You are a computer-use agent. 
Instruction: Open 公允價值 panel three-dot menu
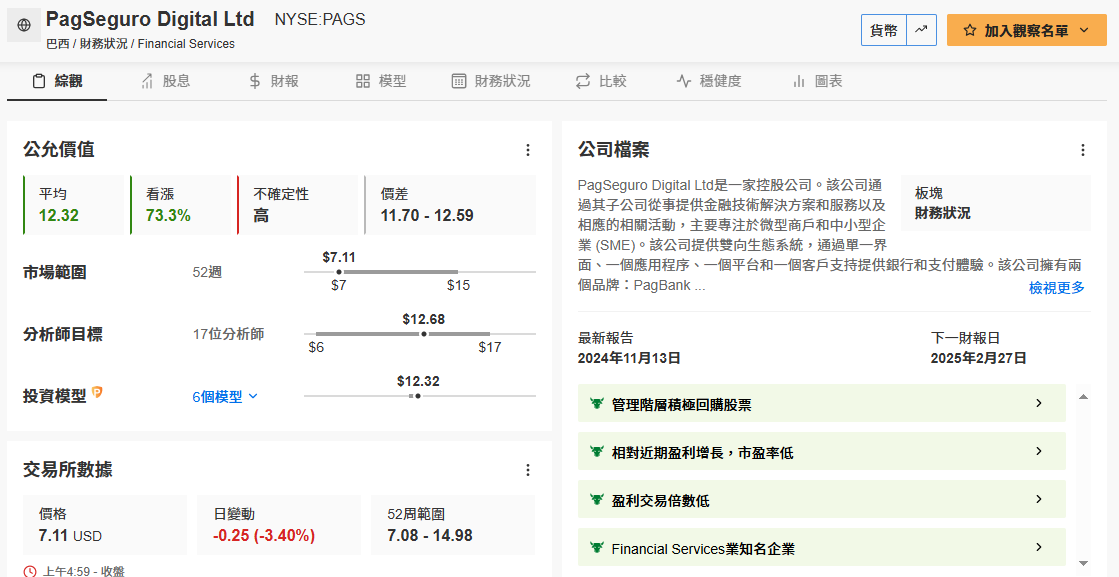[x=528, y=150]
